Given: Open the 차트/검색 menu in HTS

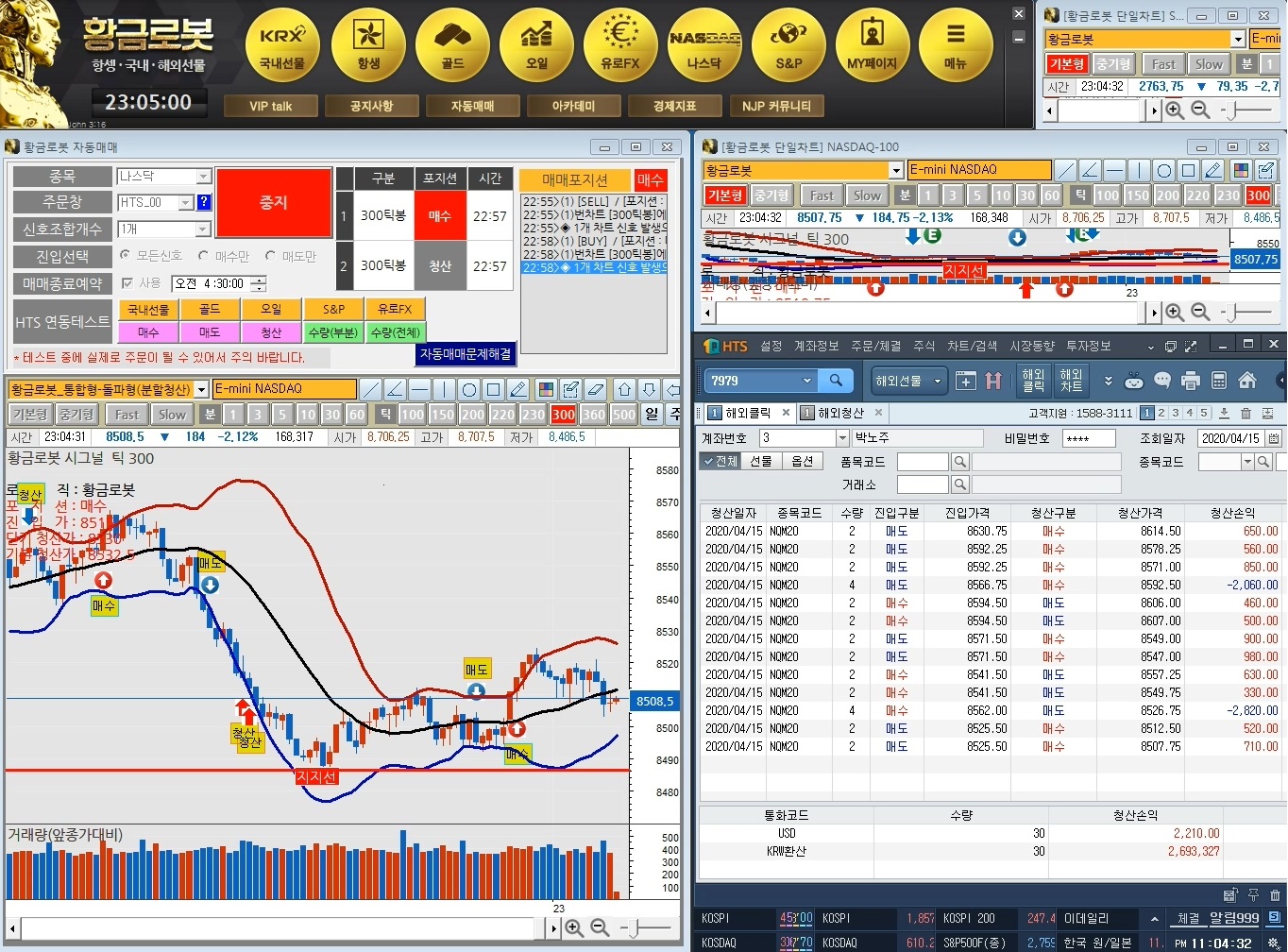Looking at the screenshot, I should click(972, 347).
